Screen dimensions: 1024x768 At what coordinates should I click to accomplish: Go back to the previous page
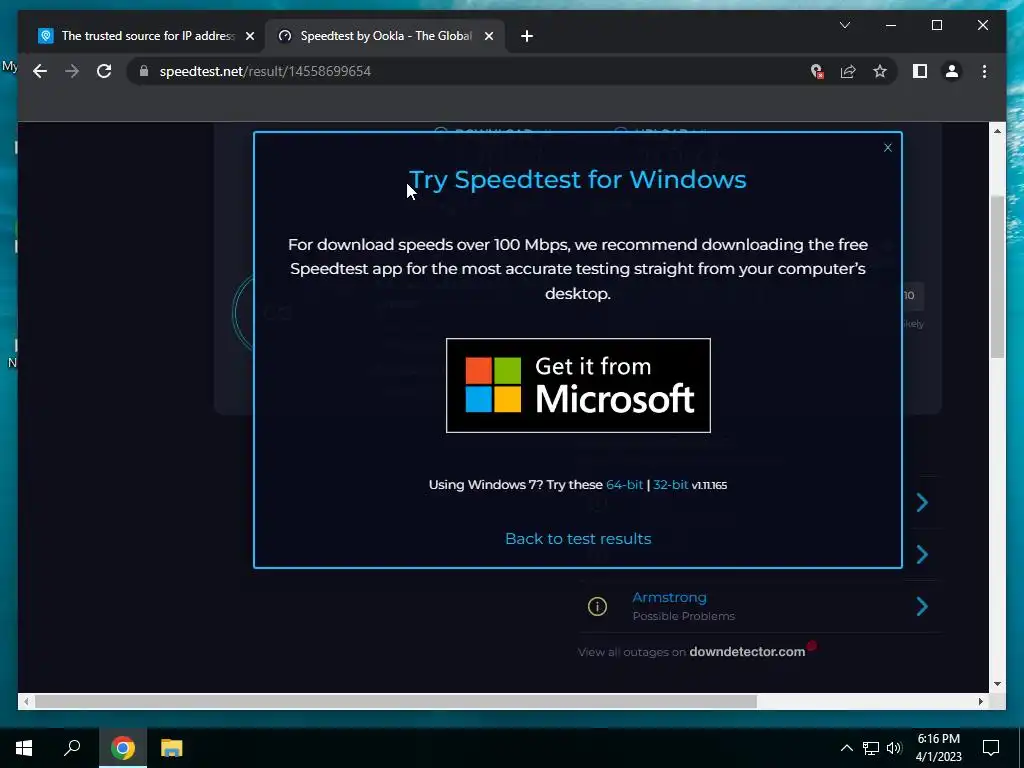click(x=40, y=71)
